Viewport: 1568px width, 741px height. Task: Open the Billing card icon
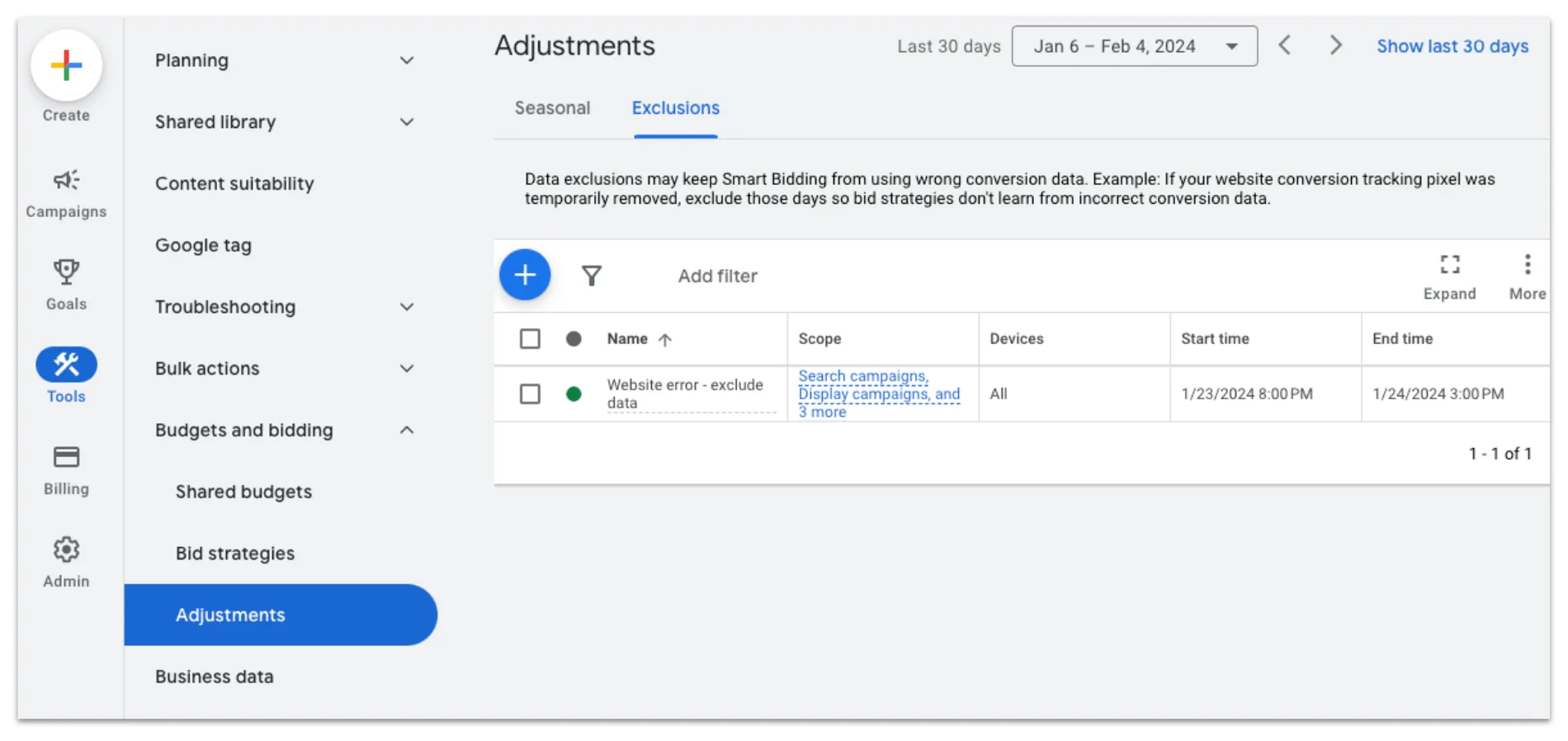[x=66, y=456]
